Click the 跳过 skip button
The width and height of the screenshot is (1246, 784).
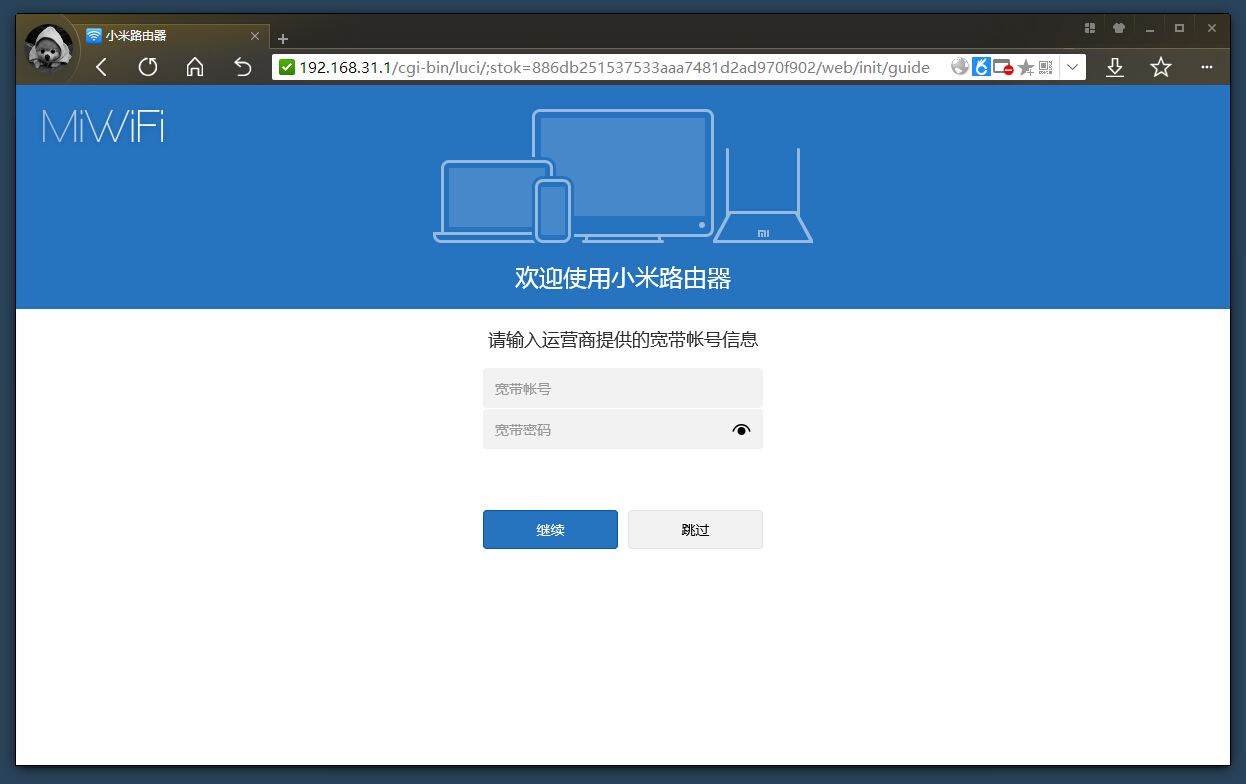tap(695, 530)
